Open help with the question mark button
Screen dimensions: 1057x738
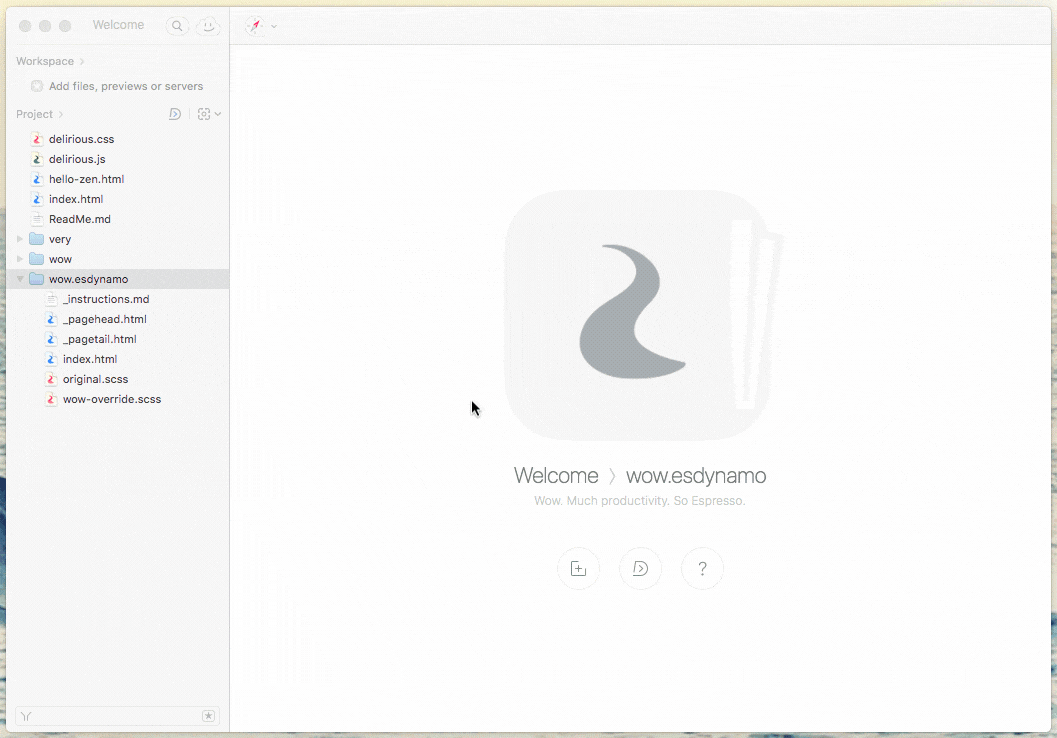(702, 569)
